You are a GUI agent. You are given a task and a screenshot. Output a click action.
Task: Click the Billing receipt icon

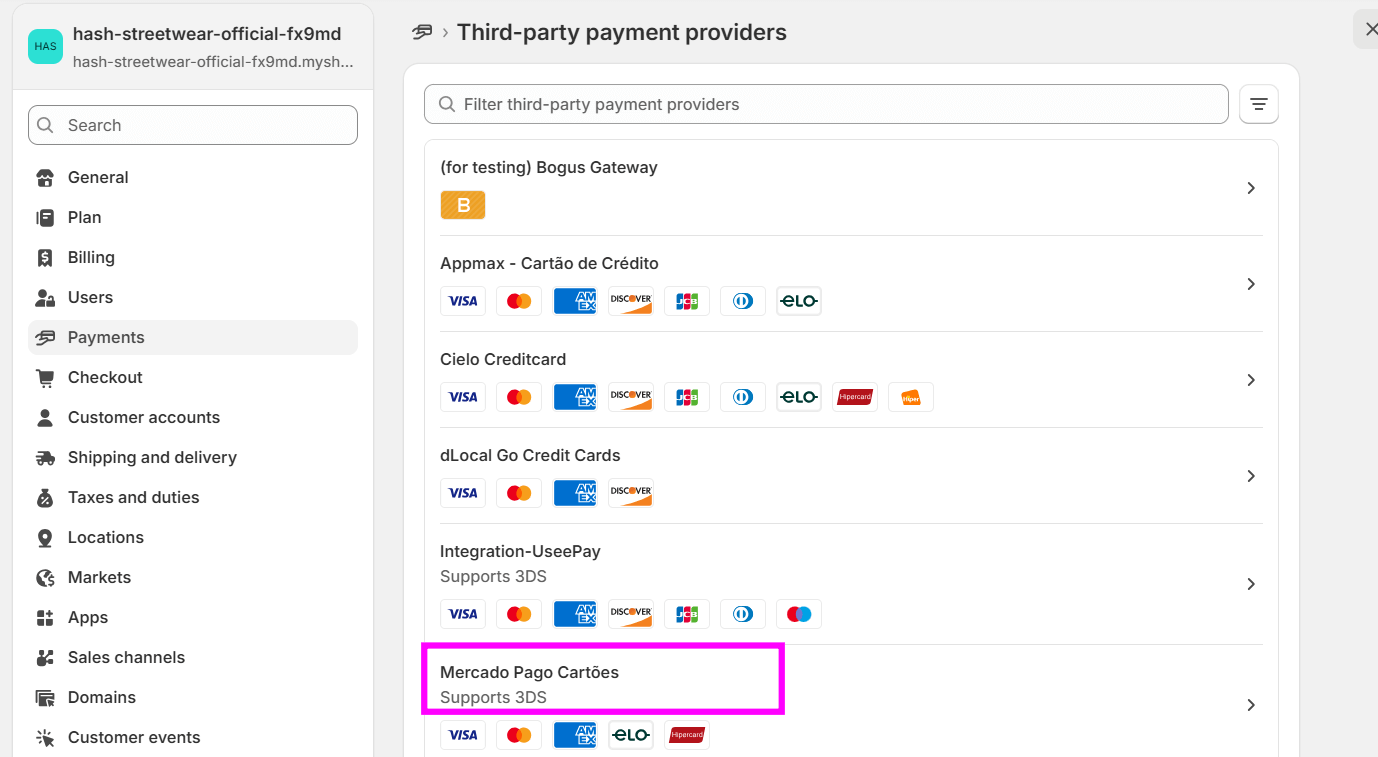pos(45,258)
